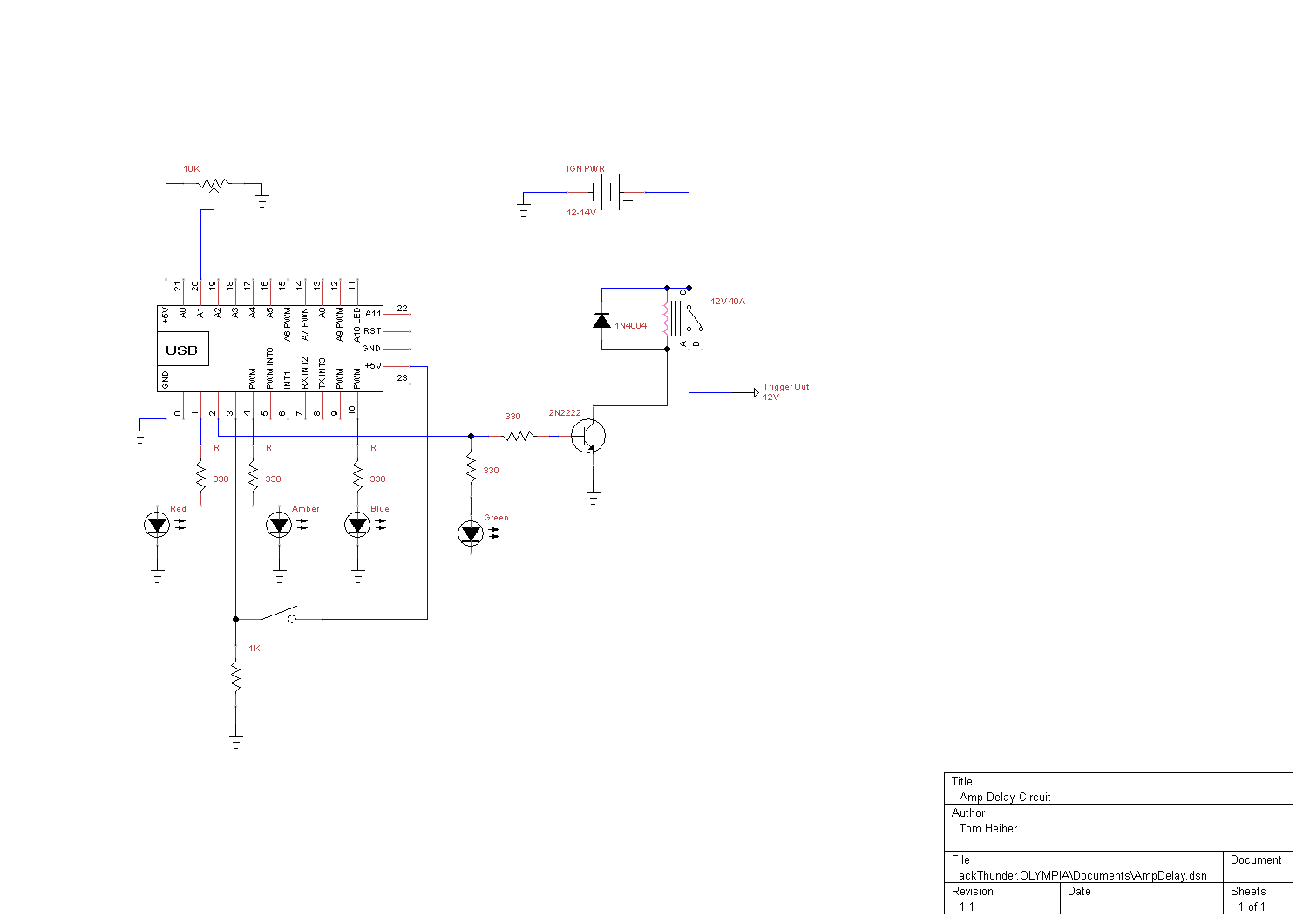Click pin number '23' on the chip
Image resolution: width=1303 pixels, height=924 pixels.
(403, 378)
